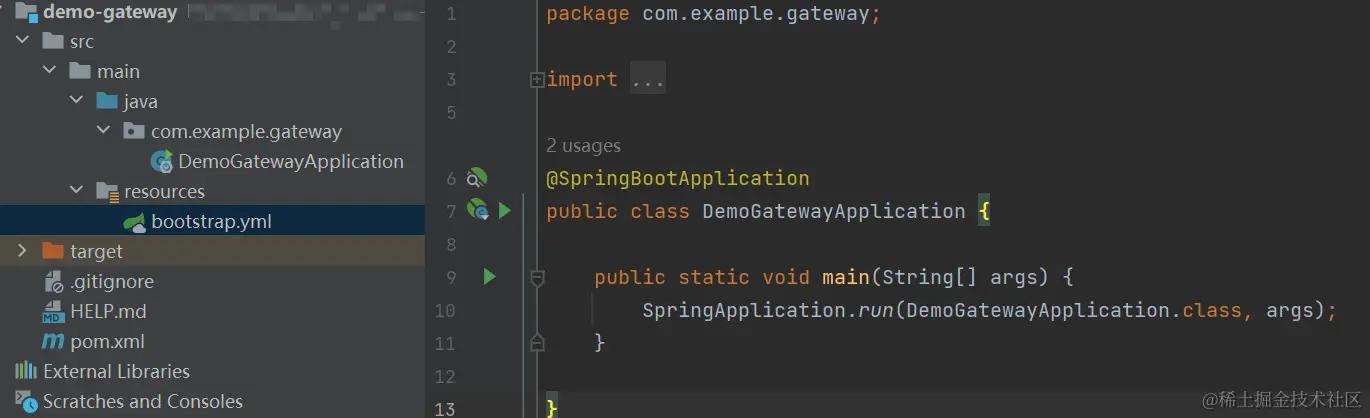Click the External Libraries icon
Screen dimensions: 1370x418
(x=26, y=372)
